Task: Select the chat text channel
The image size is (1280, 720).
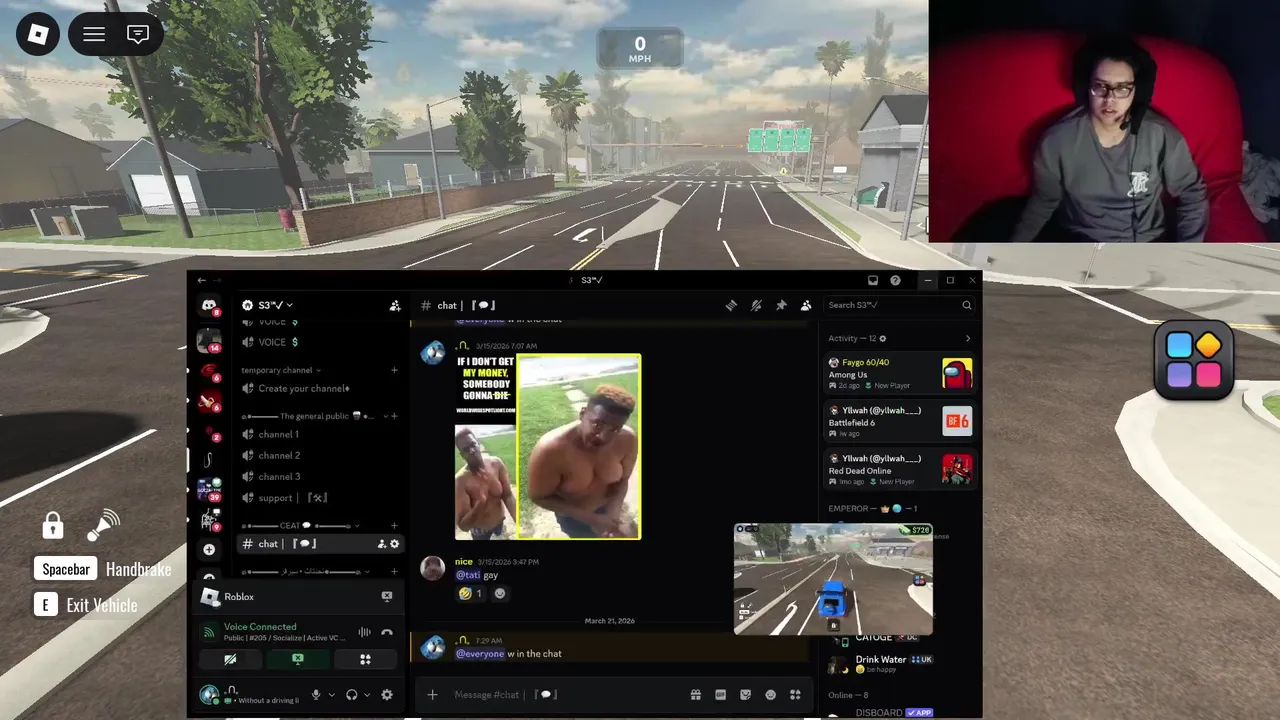Action: 320,544
